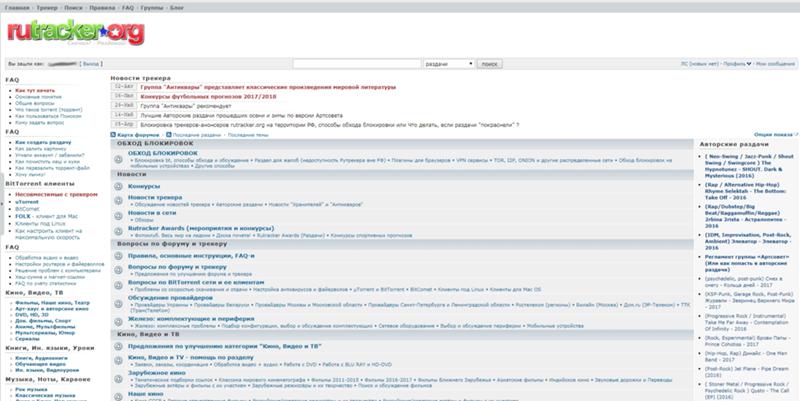Open Конкурсы футбольных прогнозов 2017/2018 news
Screen dimensions: 800x401
208,96
